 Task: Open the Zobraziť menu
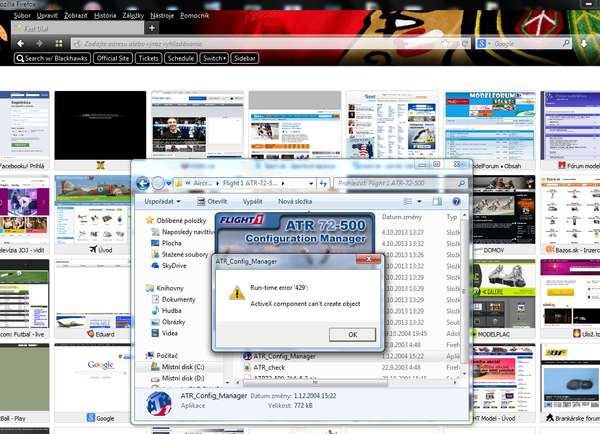pos(75,16)
